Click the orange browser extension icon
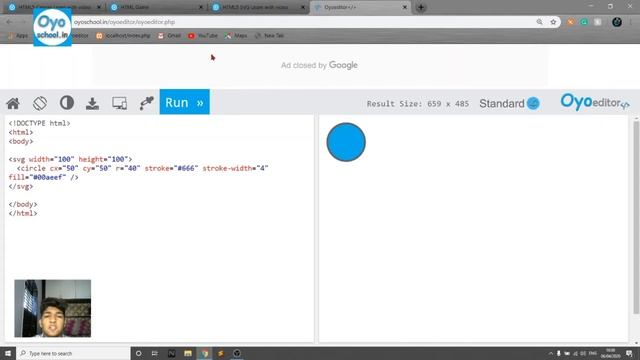The image size is (640, 360). [571, 22]
